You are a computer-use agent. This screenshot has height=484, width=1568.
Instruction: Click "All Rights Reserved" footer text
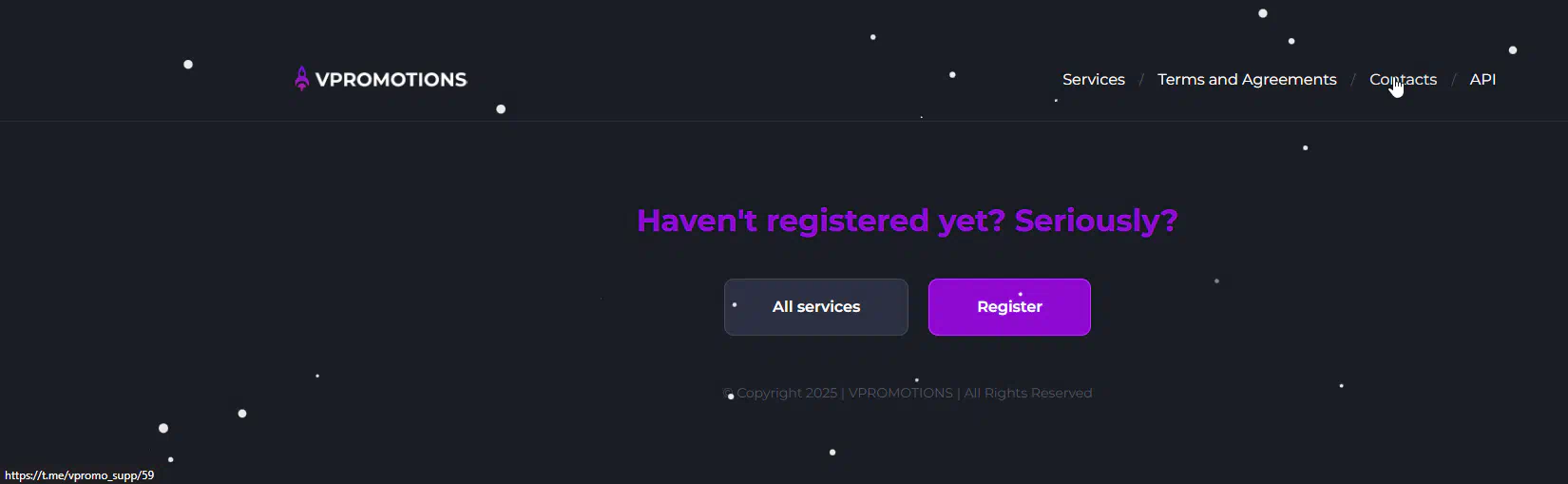point(1028,394)
